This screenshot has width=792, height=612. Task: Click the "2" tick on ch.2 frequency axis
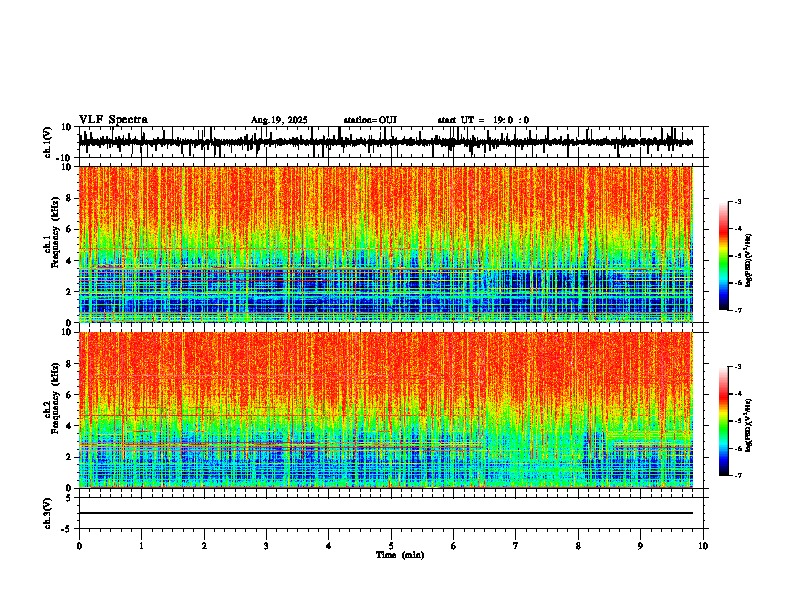click(x=70, y=457)
